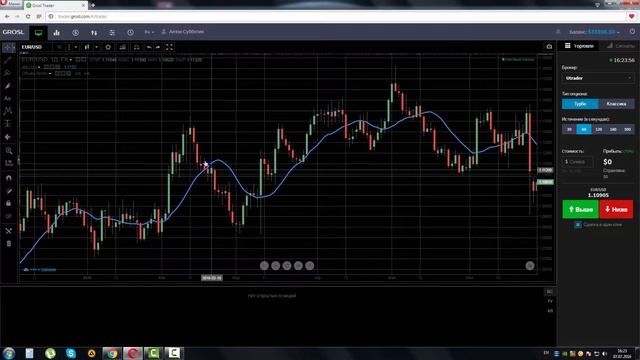Take a chart snapshot with camera icon

(x=549, y=47)
